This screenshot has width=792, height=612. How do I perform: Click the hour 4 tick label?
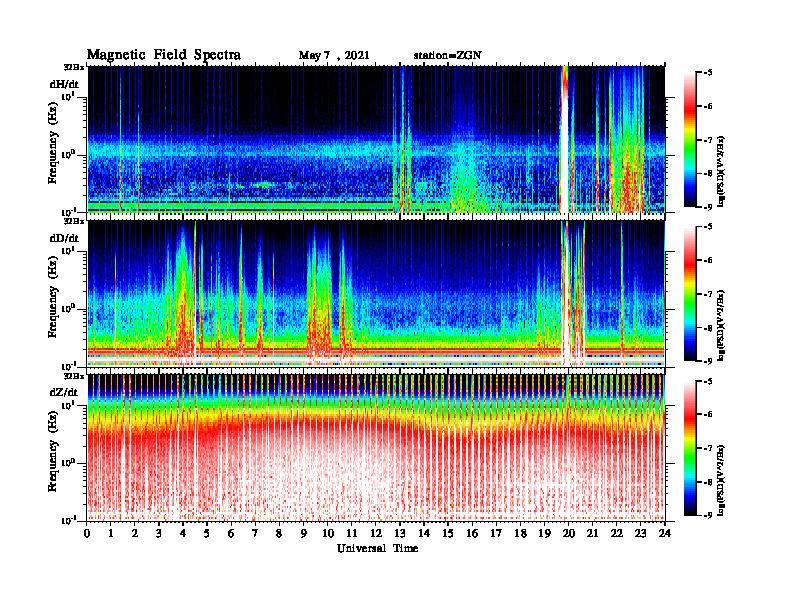click(183, 533)
